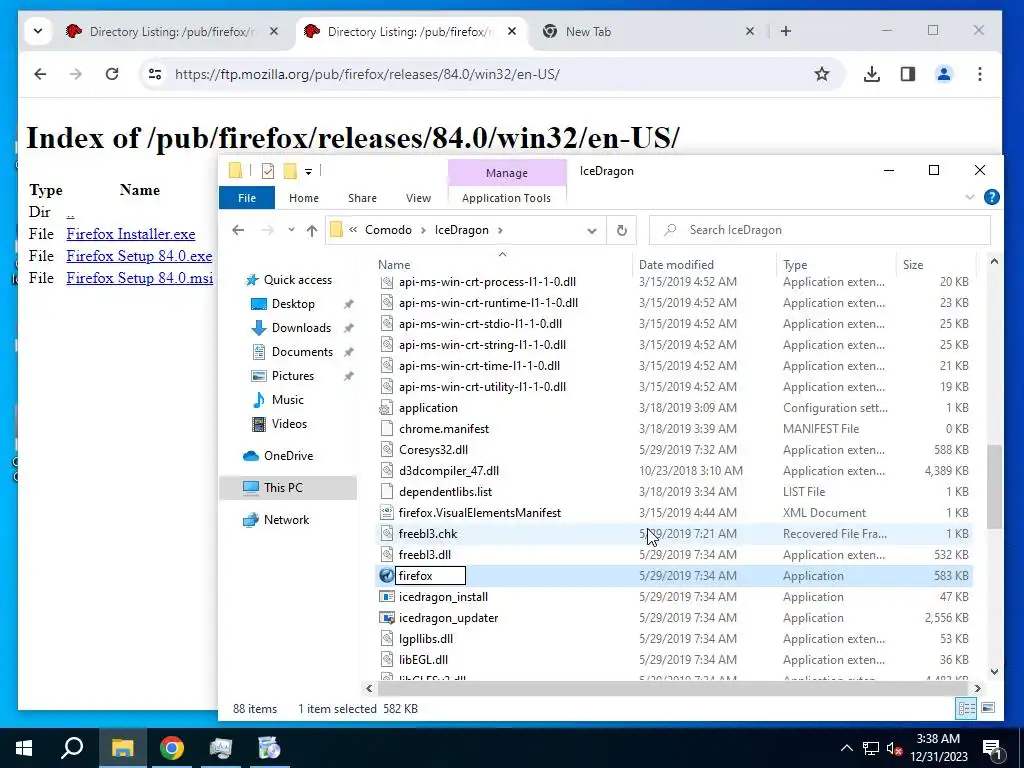Switch to Large icons view button
This screenshot has height=768, width=1024.
[988, 709]
